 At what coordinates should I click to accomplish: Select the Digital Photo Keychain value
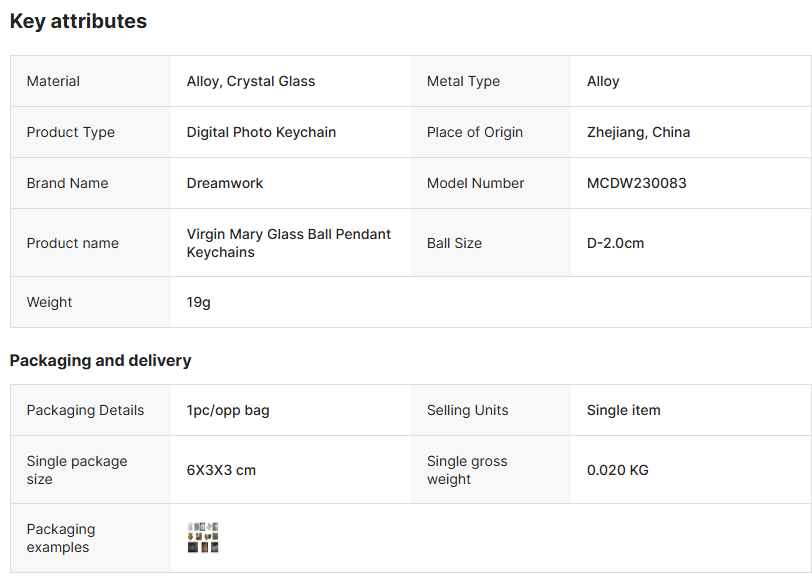click(261, 132)
